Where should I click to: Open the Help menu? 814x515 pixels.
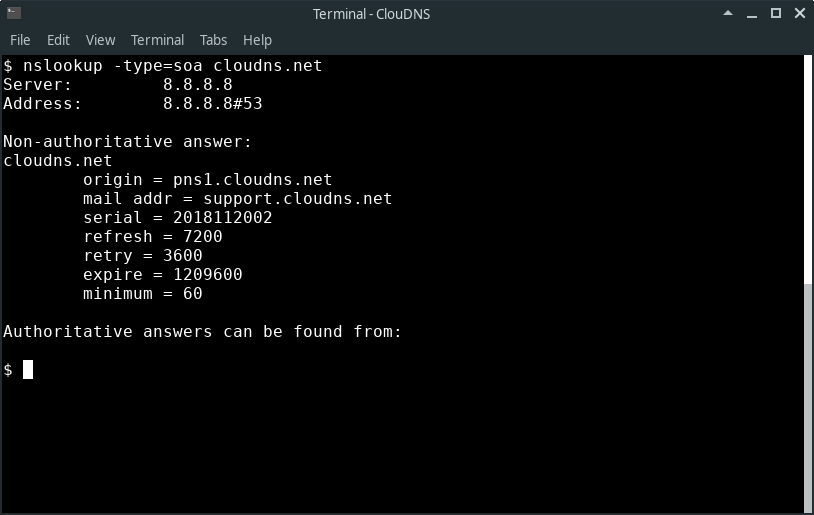click(257, 40)
